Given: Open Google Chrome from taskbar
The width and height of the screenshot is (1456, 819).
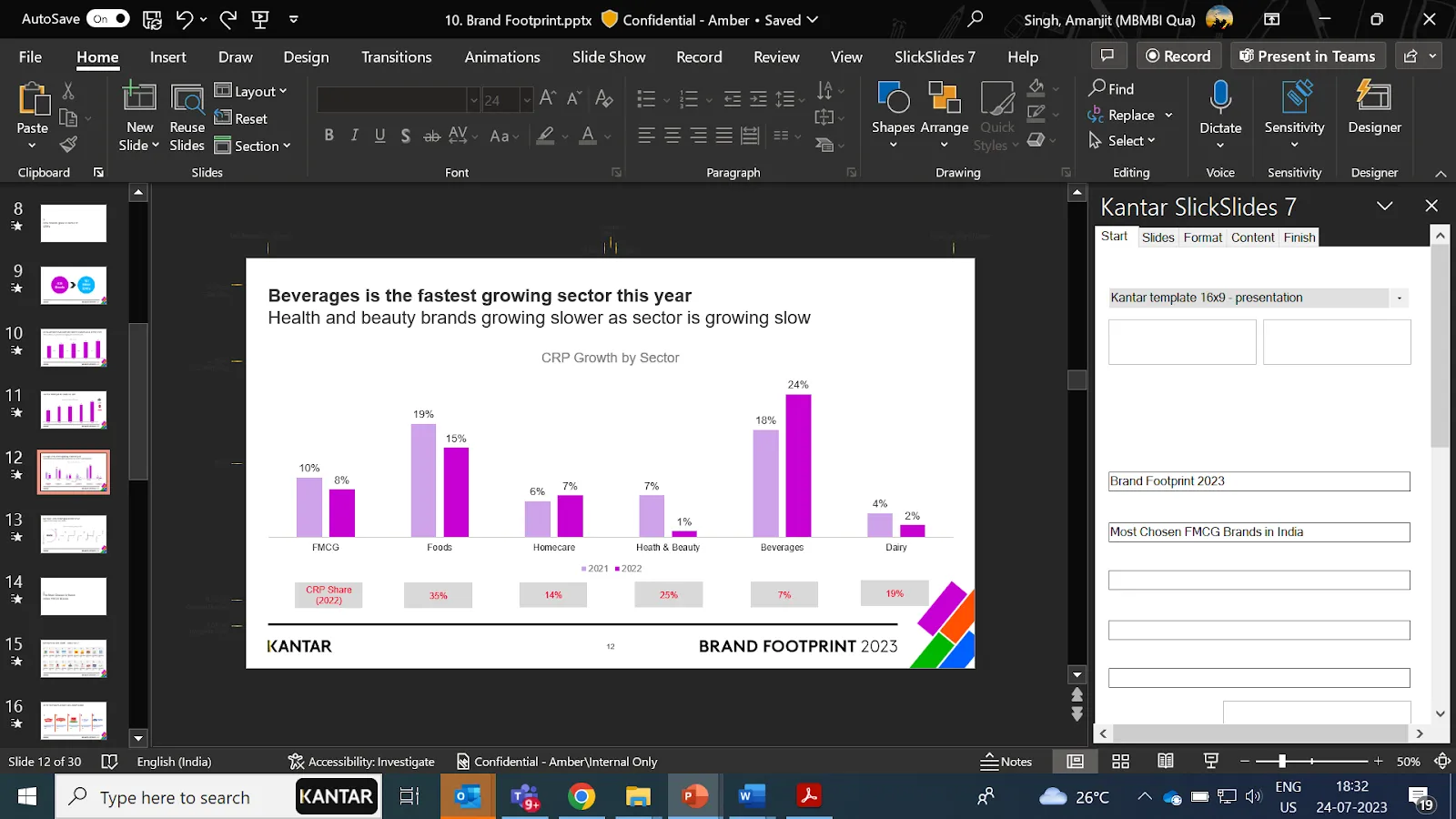Looking at the screenshot, I should tap(581, 797).
